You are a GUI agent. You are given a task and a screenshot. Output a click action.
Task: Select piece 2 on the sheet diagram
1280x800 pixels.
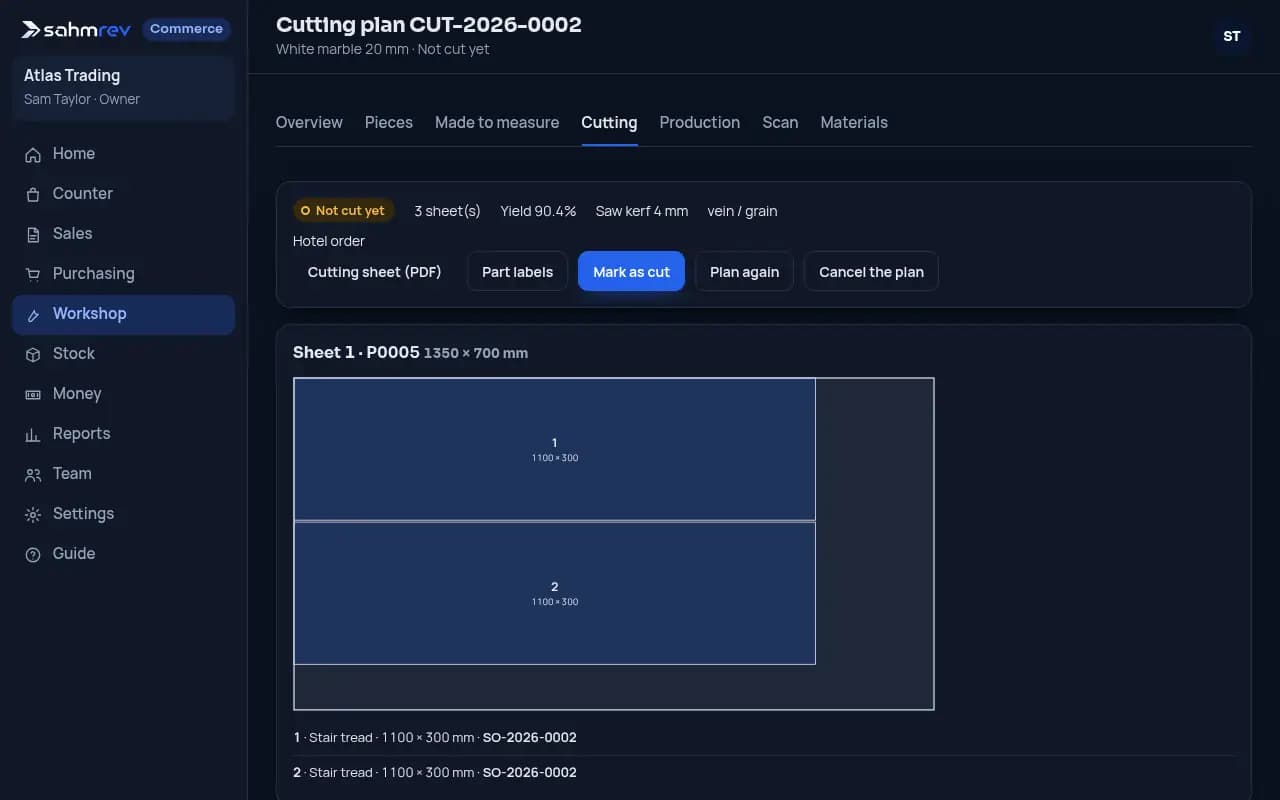pos(554,593)
